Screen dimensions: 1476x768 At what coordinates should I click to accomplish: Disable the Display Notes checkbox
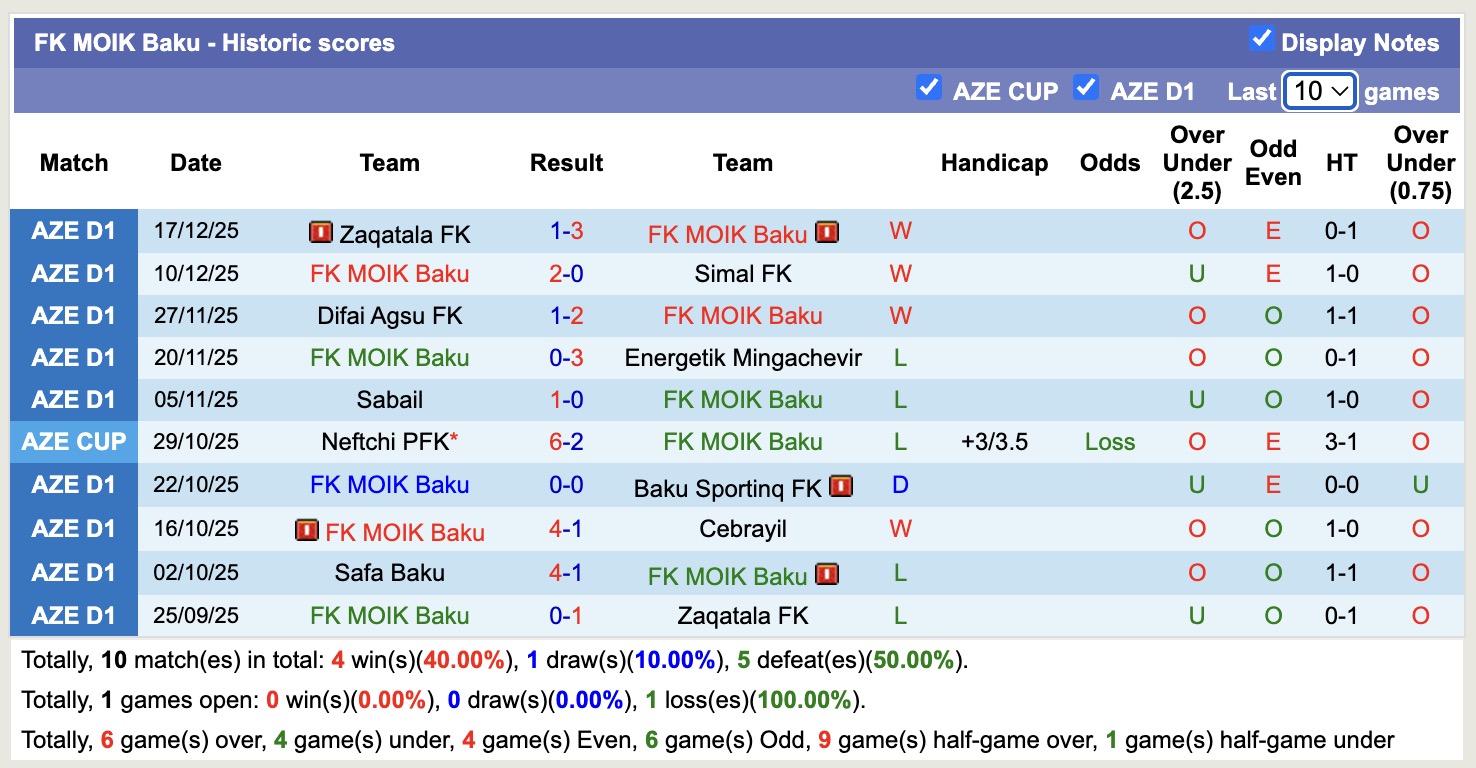pyautogui.click(x=1258, y=41)
